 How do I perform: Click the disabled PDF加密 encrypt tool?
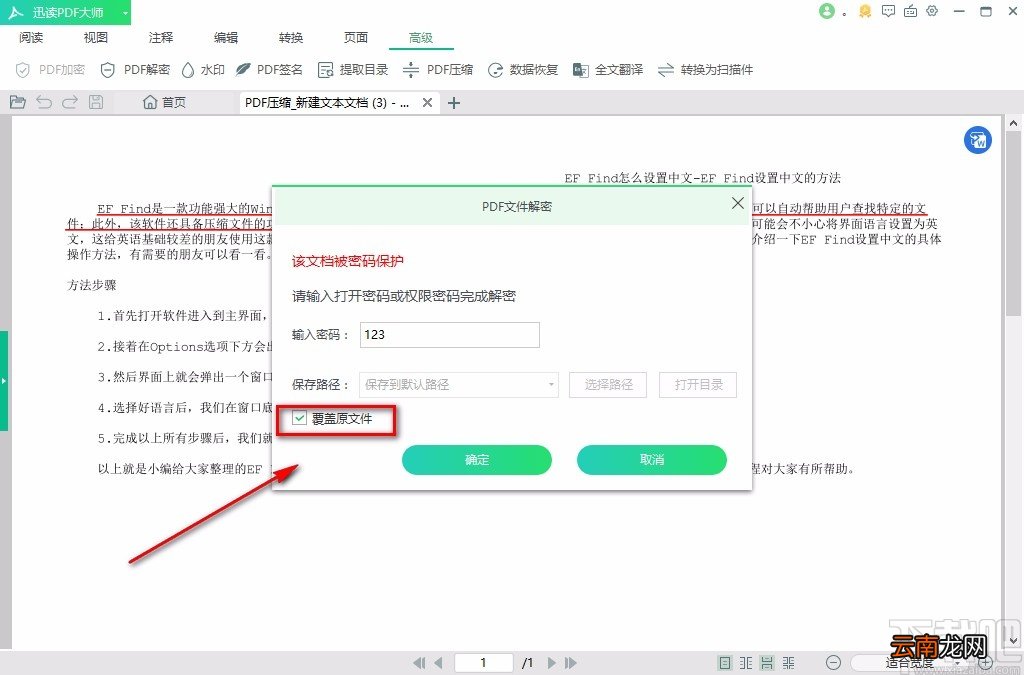[x=50, y=70]
